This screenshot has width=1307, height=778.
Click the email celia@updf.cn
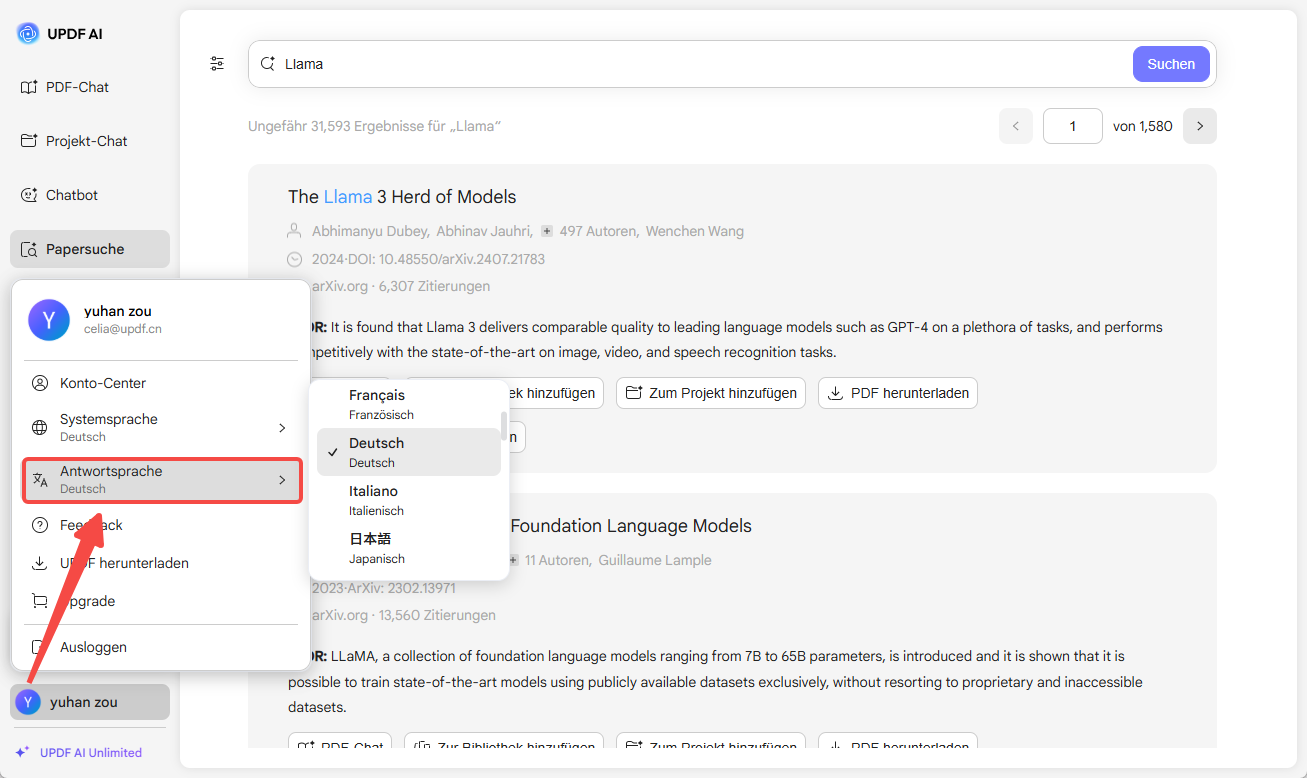[123, 328]
